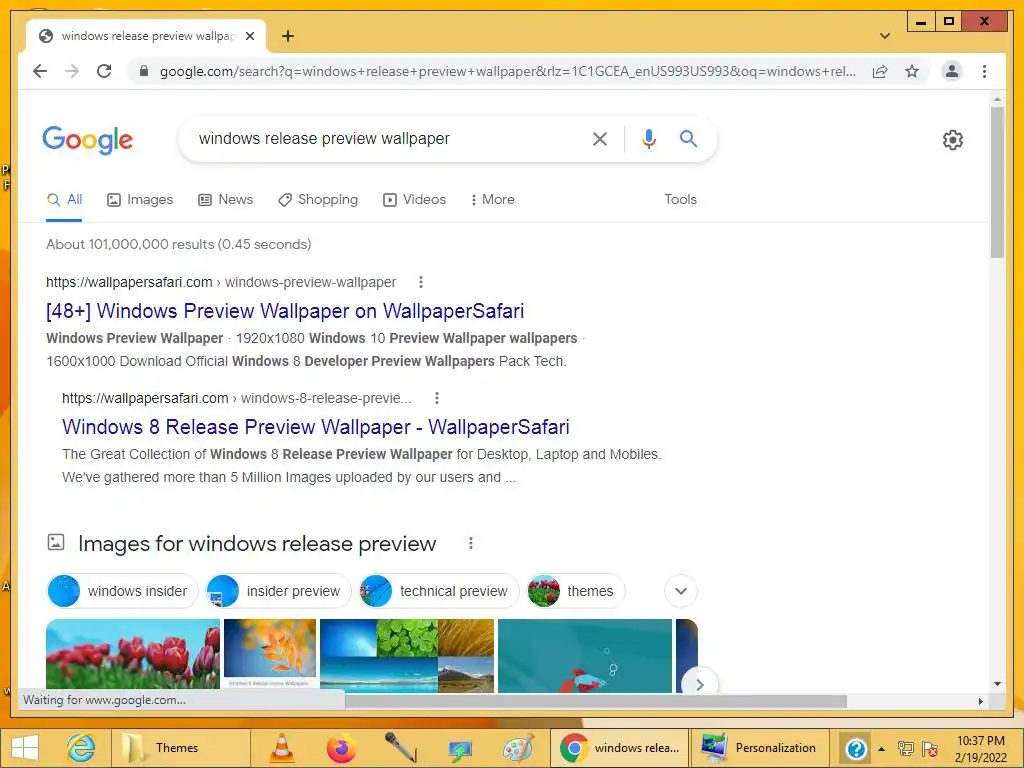Switch to the Shopping tab
The height and width of the screenshot is (768, 1024).
[x=318, y=200]
